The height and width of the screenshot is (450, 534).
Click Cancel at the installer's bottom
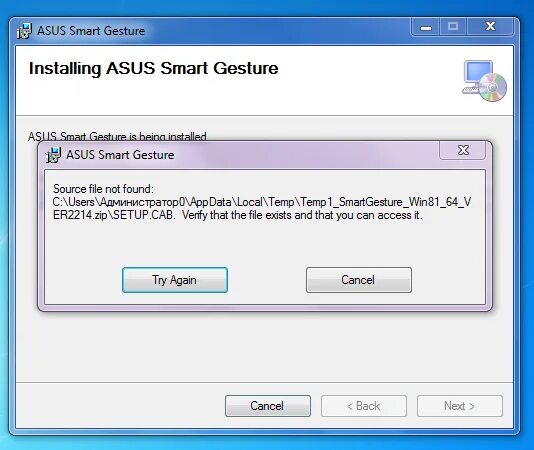click(x=268, y=406)
